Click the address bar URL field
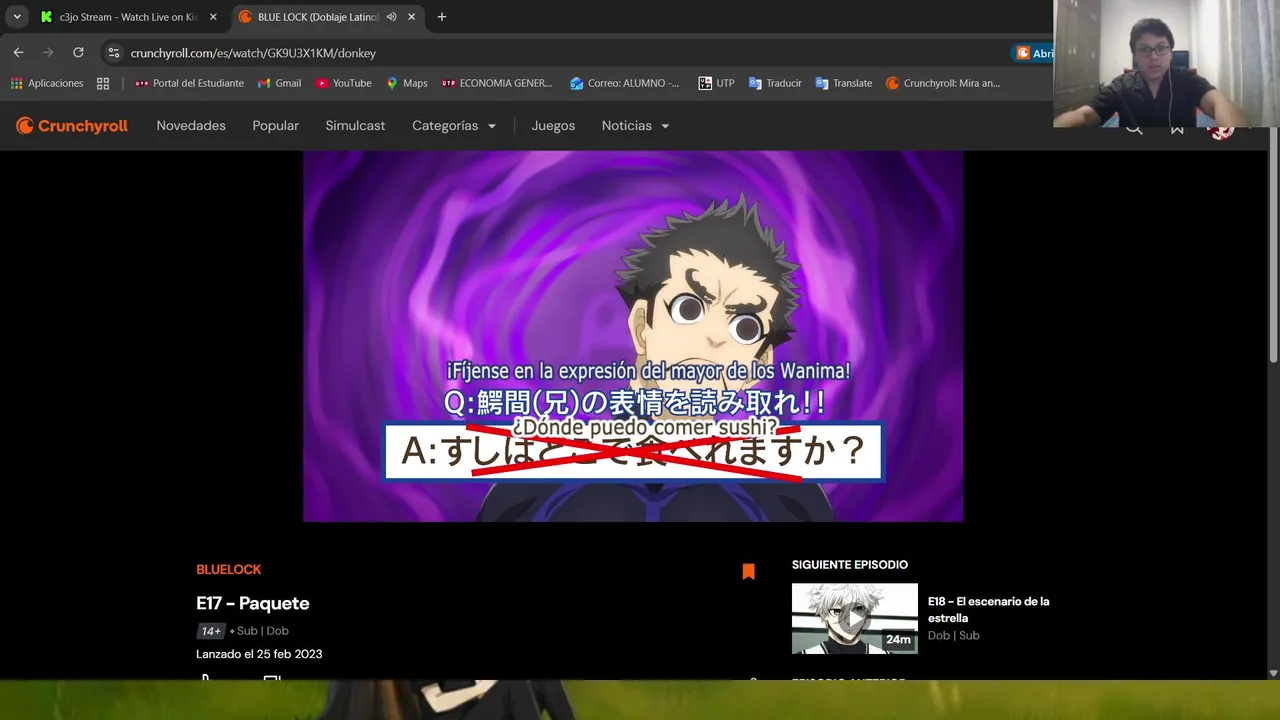The width and height of the screenshot is (1280, 720). (x=560, y=53)
